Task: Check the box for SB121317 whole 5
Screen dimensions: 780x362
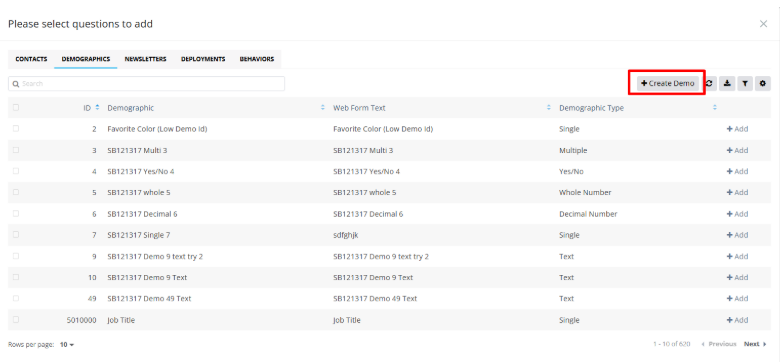Action: click(x=16, y=192)
